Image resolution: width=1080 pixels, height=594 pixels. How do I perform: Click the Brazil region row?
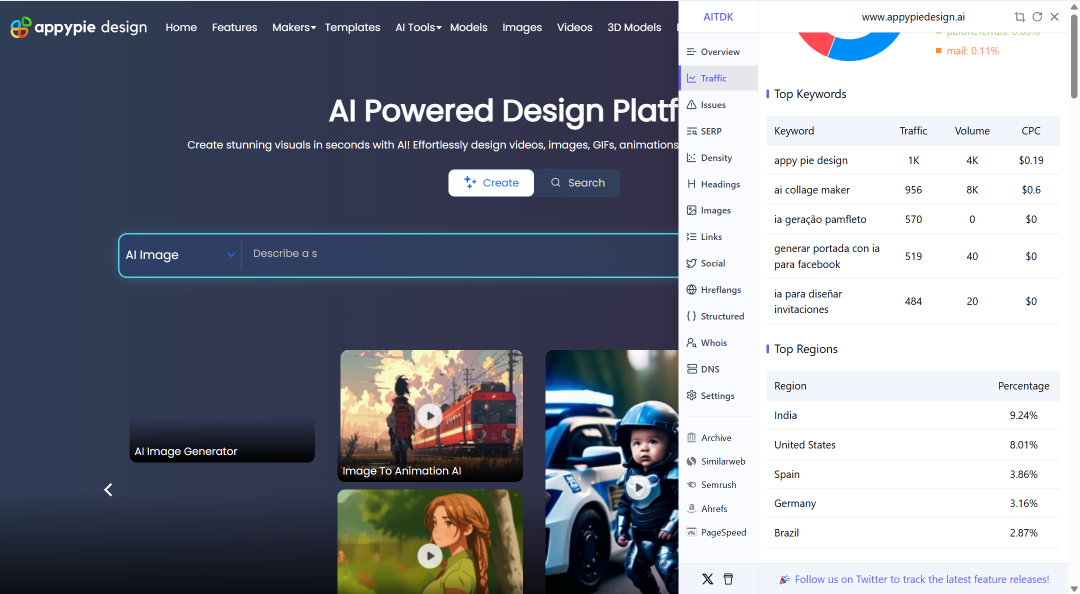point(913,533)
